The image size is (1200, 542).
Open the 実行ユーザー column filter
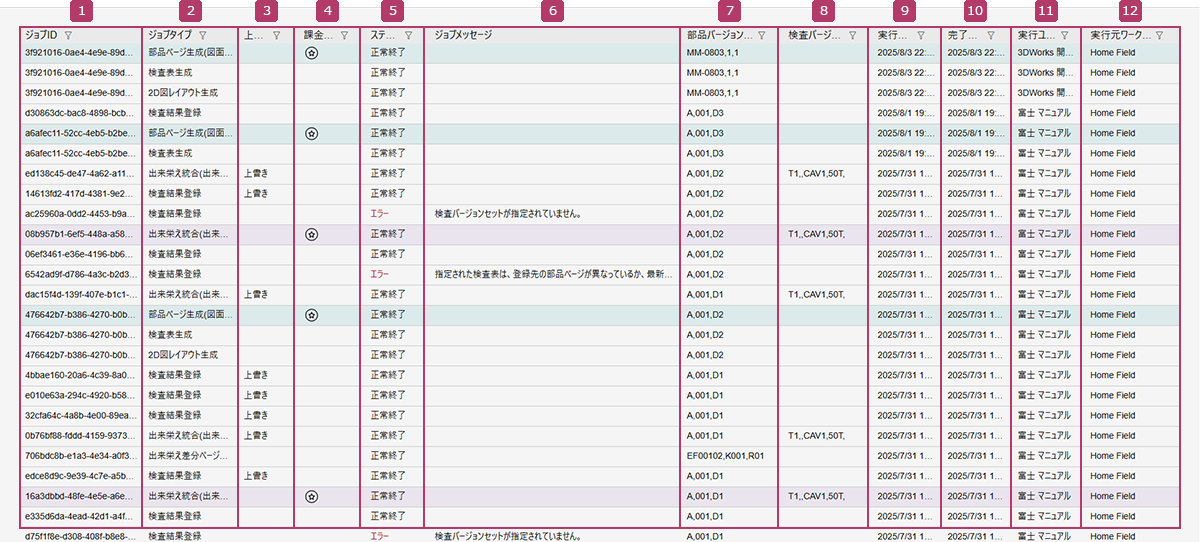tap(1064, 35)
